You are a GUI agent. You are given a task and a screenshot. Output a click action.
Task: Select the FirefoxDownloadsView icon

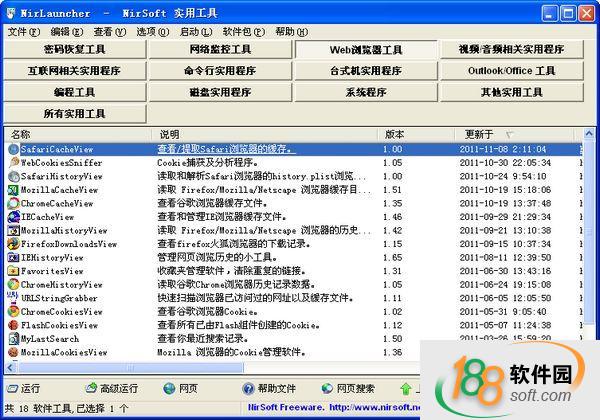13,244
